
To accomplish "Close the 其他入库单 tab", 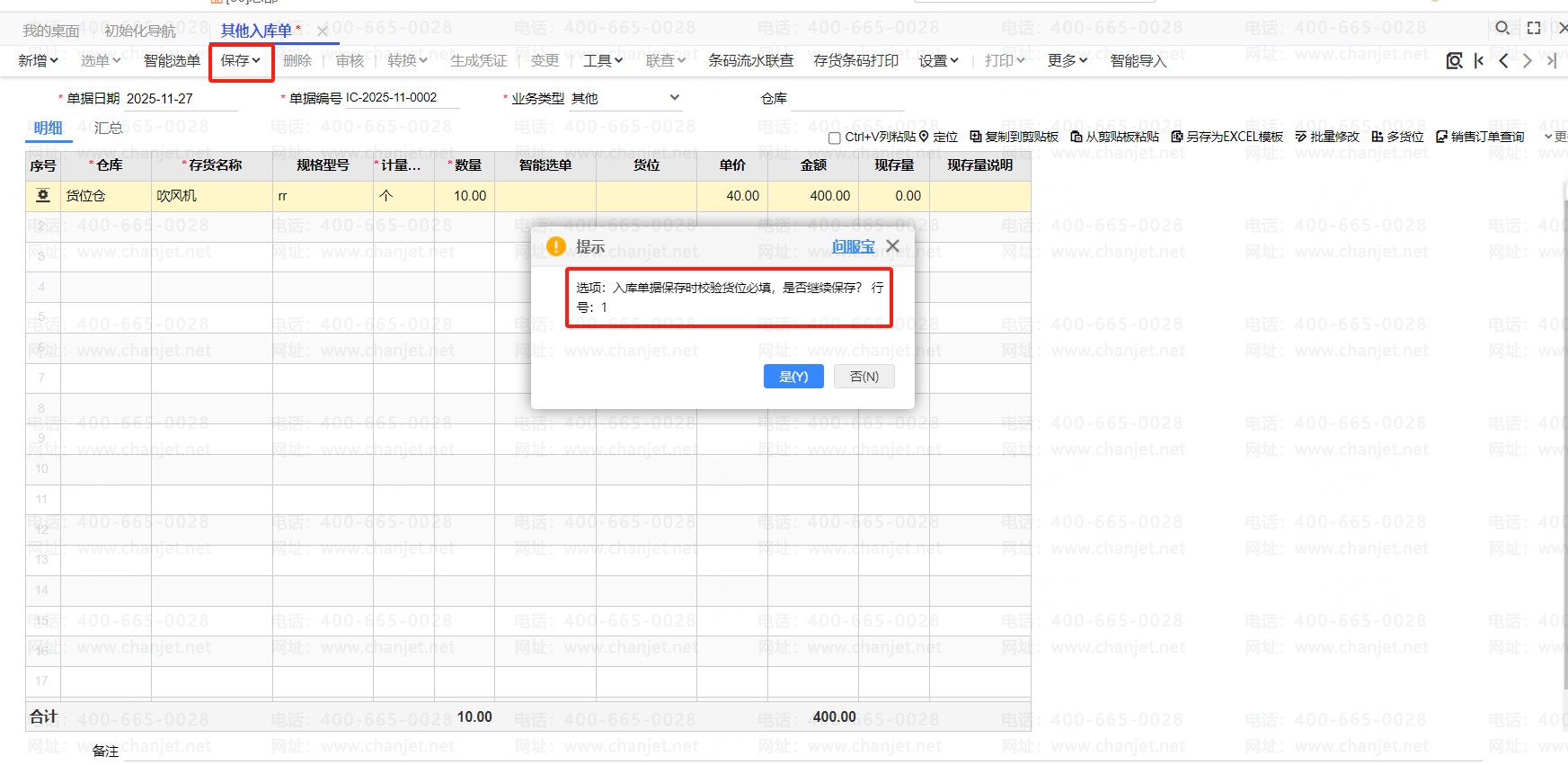I will coord(323,31).
